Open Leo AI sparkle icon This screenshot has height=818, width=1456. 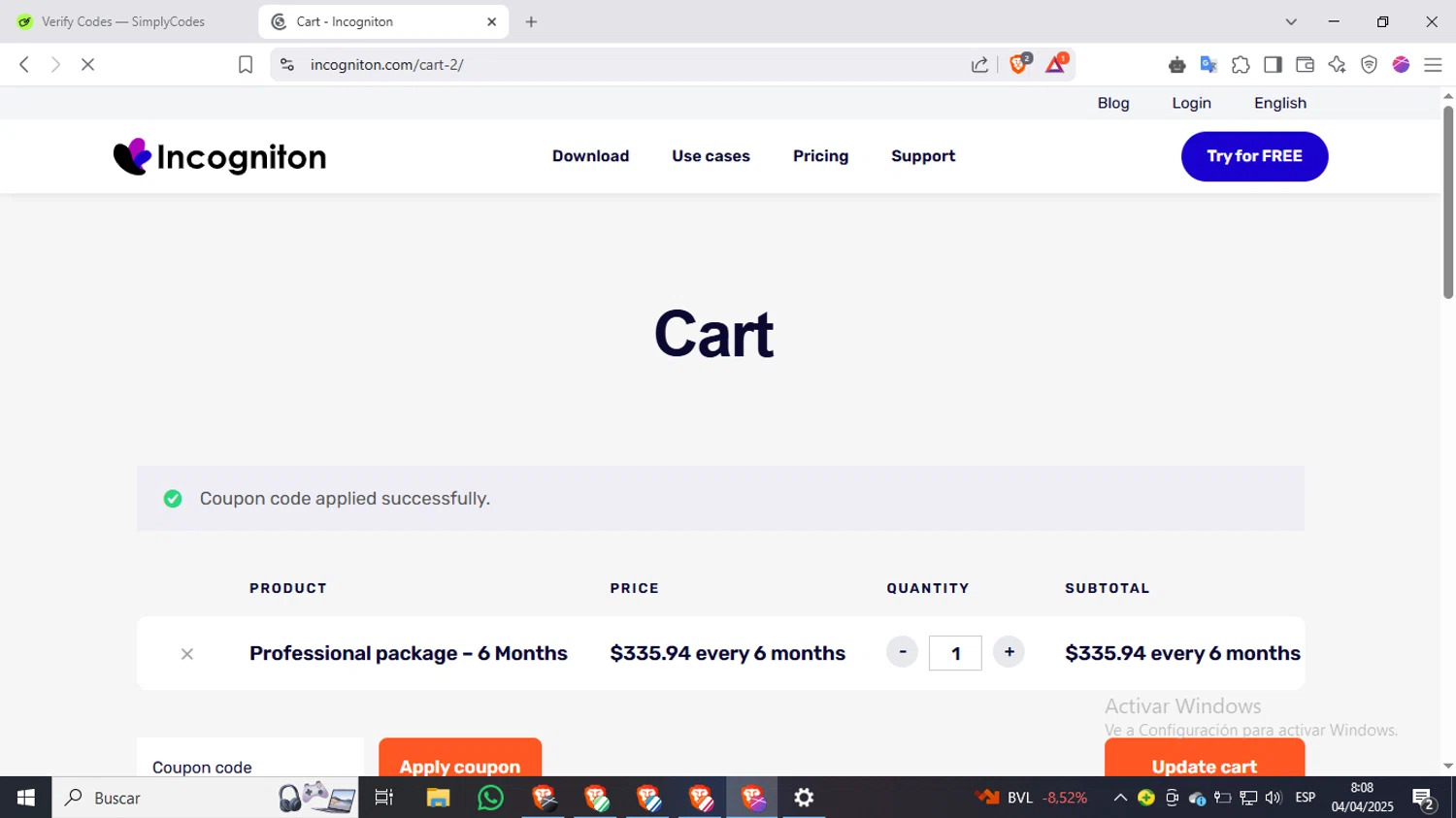pos(1337,64)
